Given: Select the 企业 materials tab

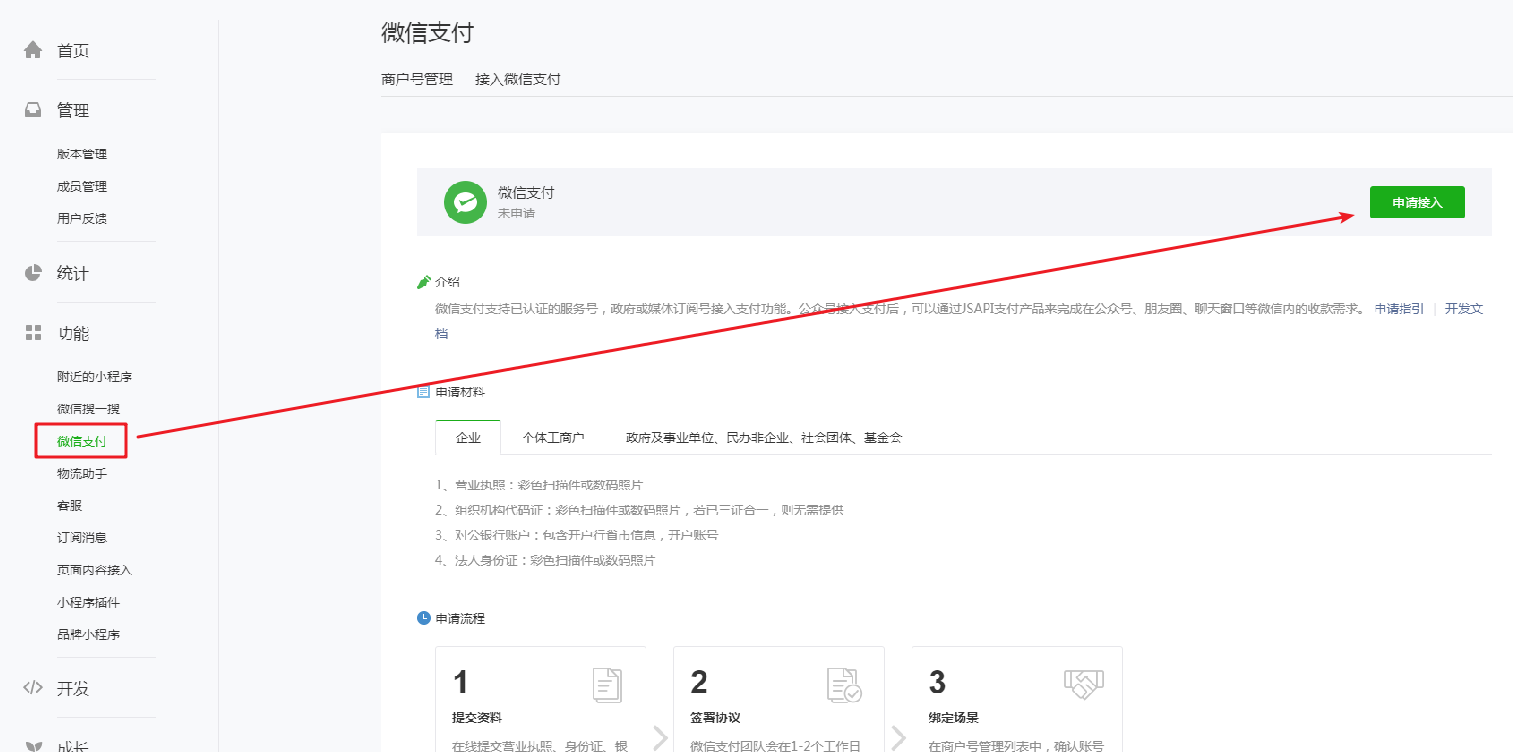Looking at the screenshot, I should pyautogui.click(x=468, y=438).
